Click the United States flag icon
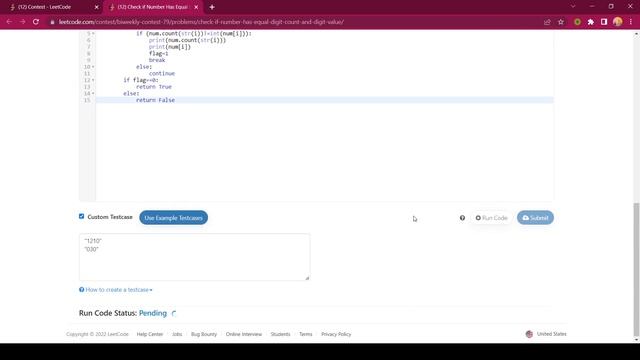The image size is (640, 360). 529,334
